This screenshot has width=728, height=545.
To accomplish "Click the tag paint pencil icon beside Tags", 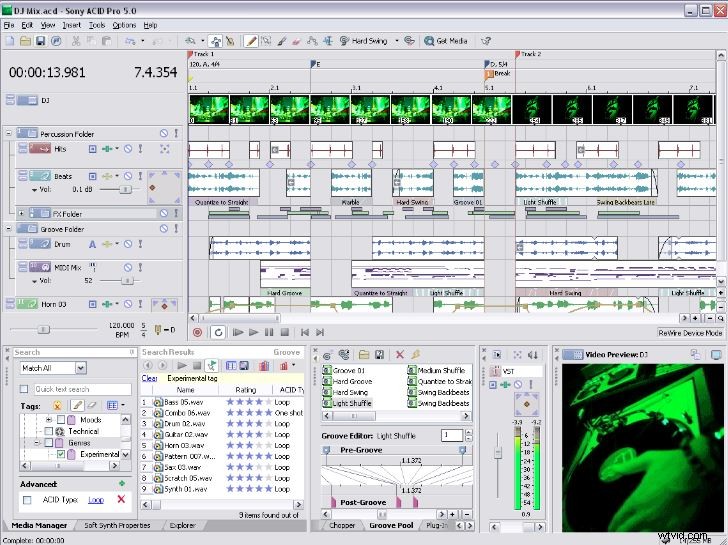I will (78, 405).
